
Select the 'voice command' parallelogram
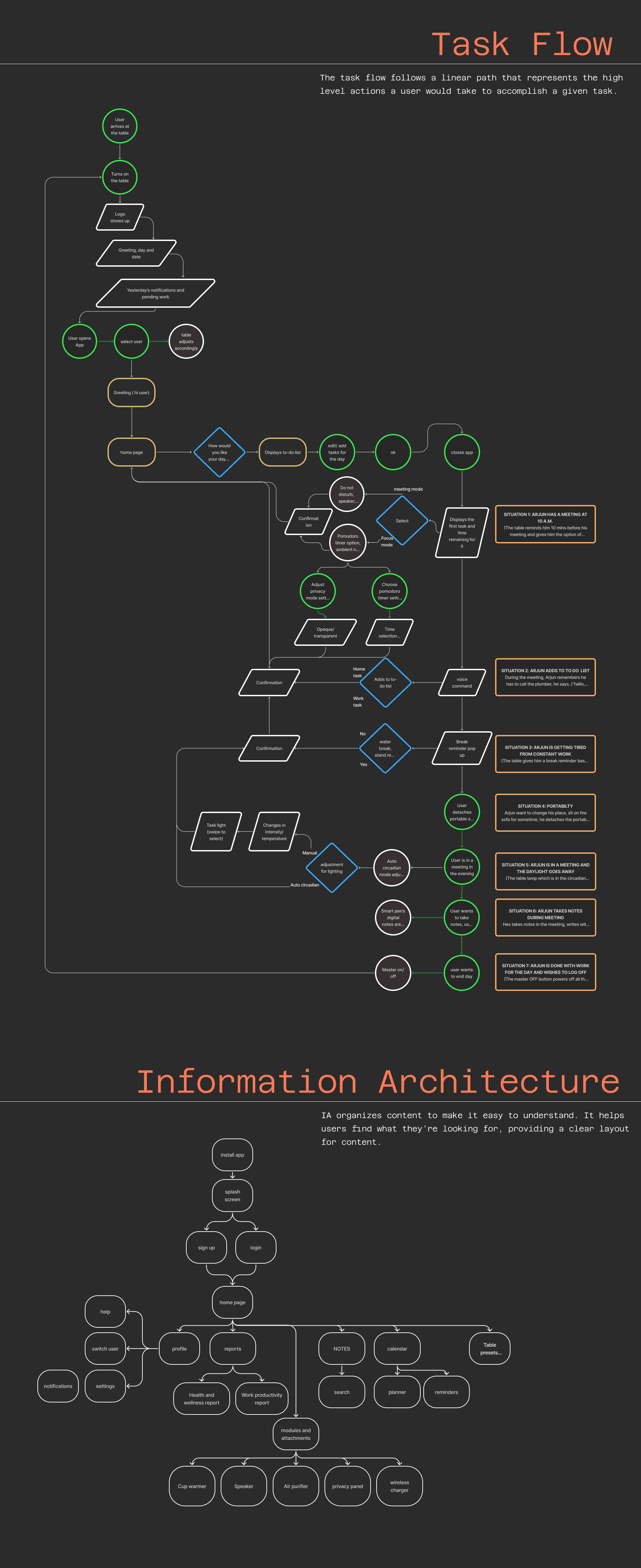(x=461, y=682)
